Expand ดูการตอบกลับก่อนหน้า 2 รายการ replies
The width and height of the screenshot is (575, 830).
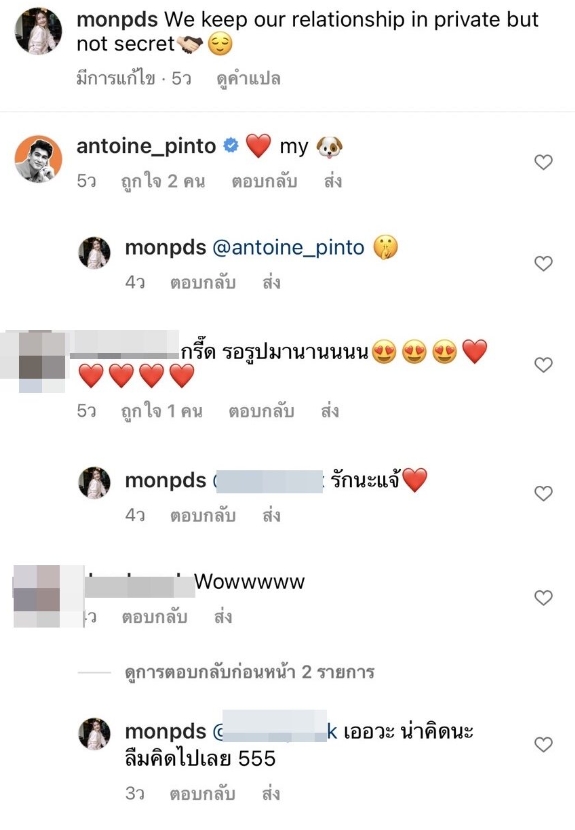click(249, 672)
